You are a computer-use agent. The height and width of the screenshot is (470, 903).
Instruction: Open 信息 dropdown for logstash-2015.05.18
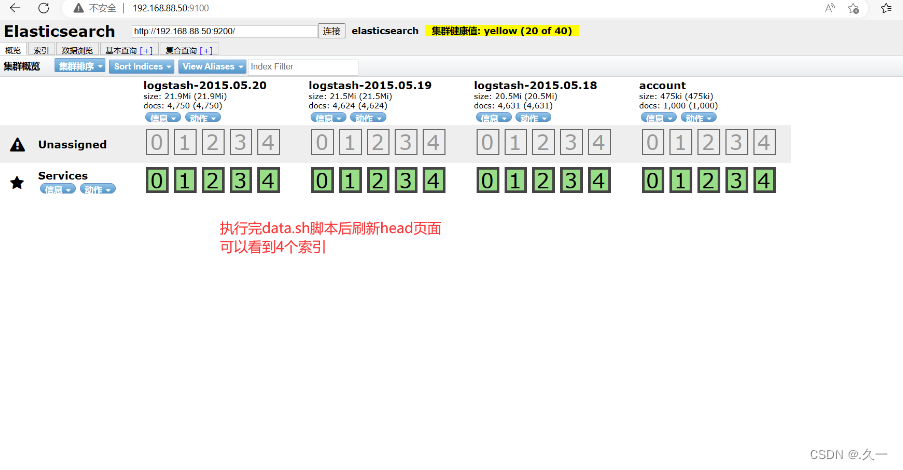(x=494, y=118)
